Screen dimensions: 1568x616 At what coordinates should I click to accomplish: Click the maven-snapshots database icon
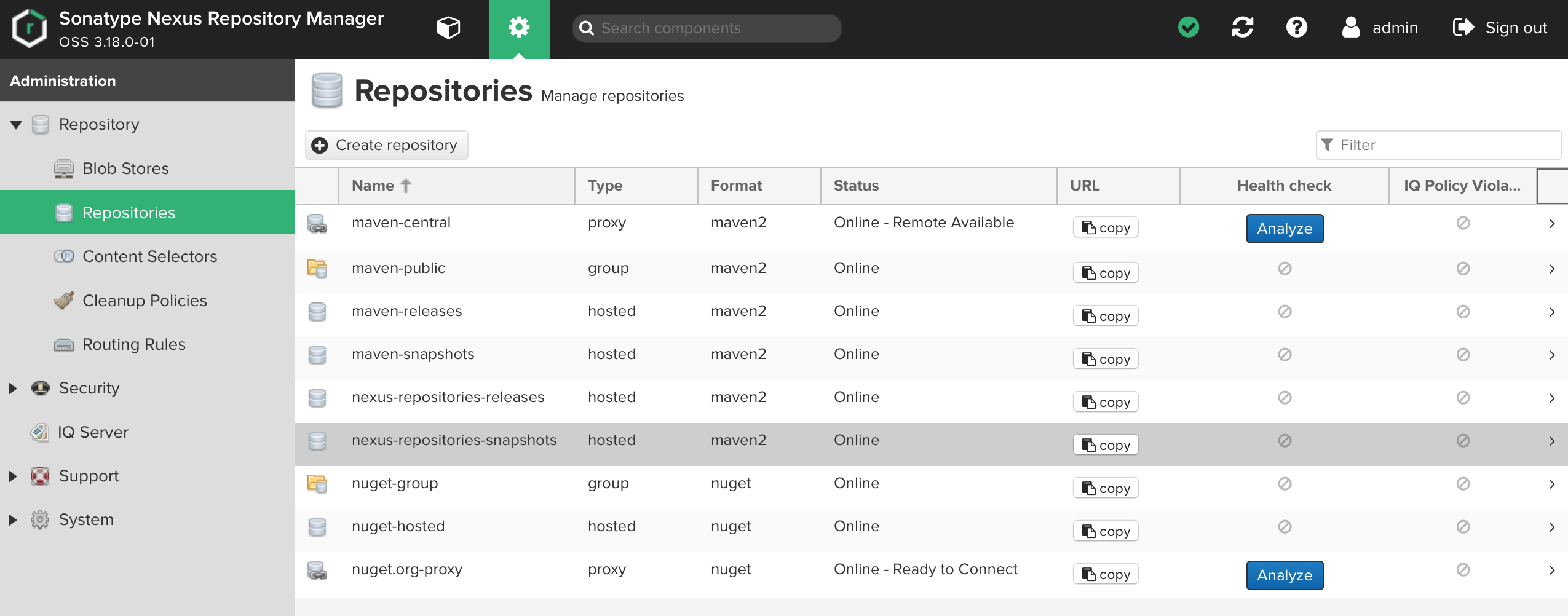point(317,355)
